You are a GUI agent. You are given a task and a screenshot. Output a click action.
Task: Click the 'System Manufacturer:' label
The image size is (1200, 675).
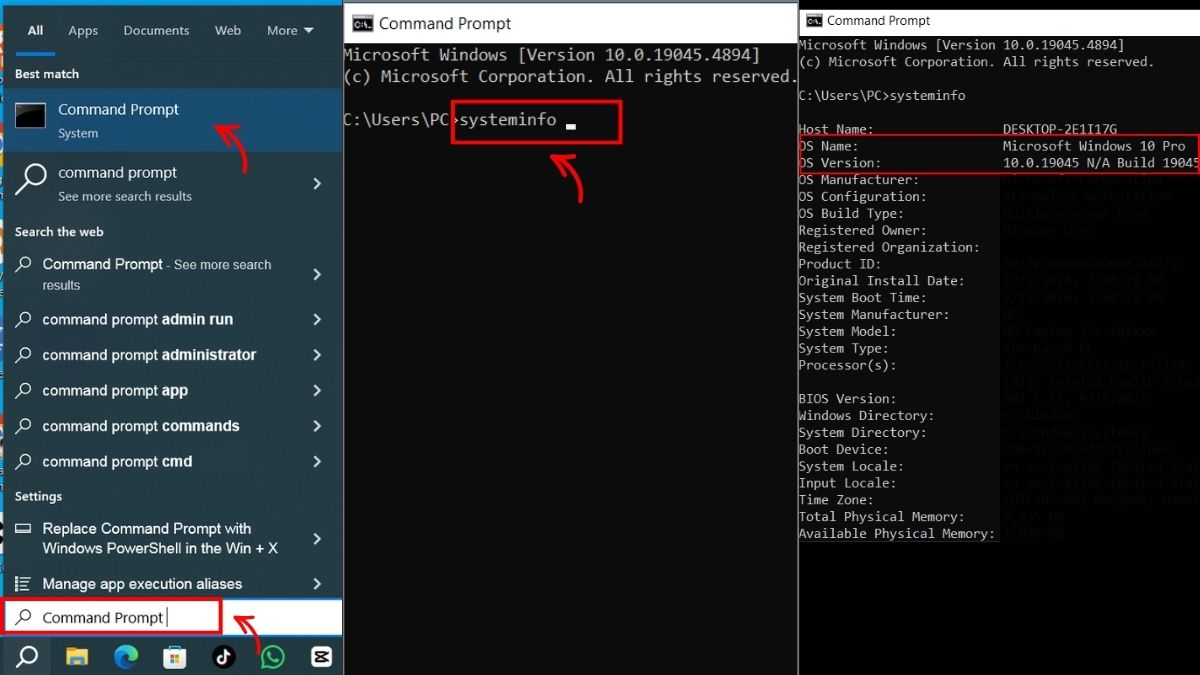[874, 315]
